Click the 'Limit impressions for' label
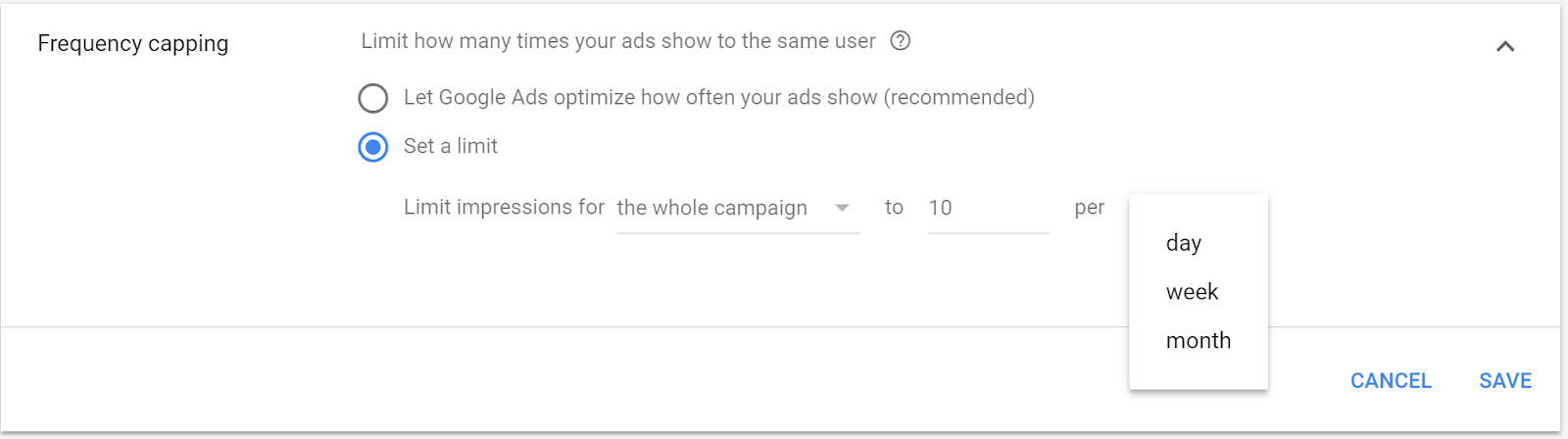Image resolution: width=1568 pixels, height=439 pixels. 504,207
